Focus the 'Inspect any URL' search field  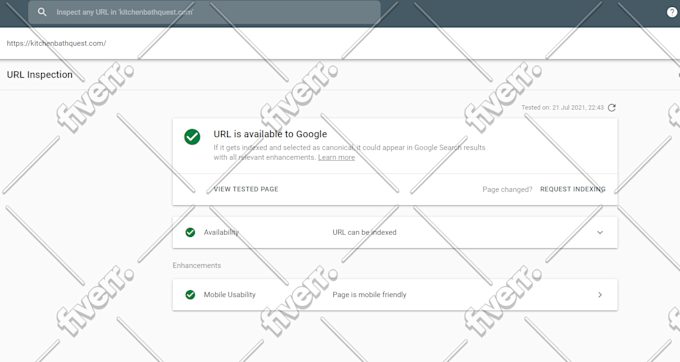click(204, 12)
